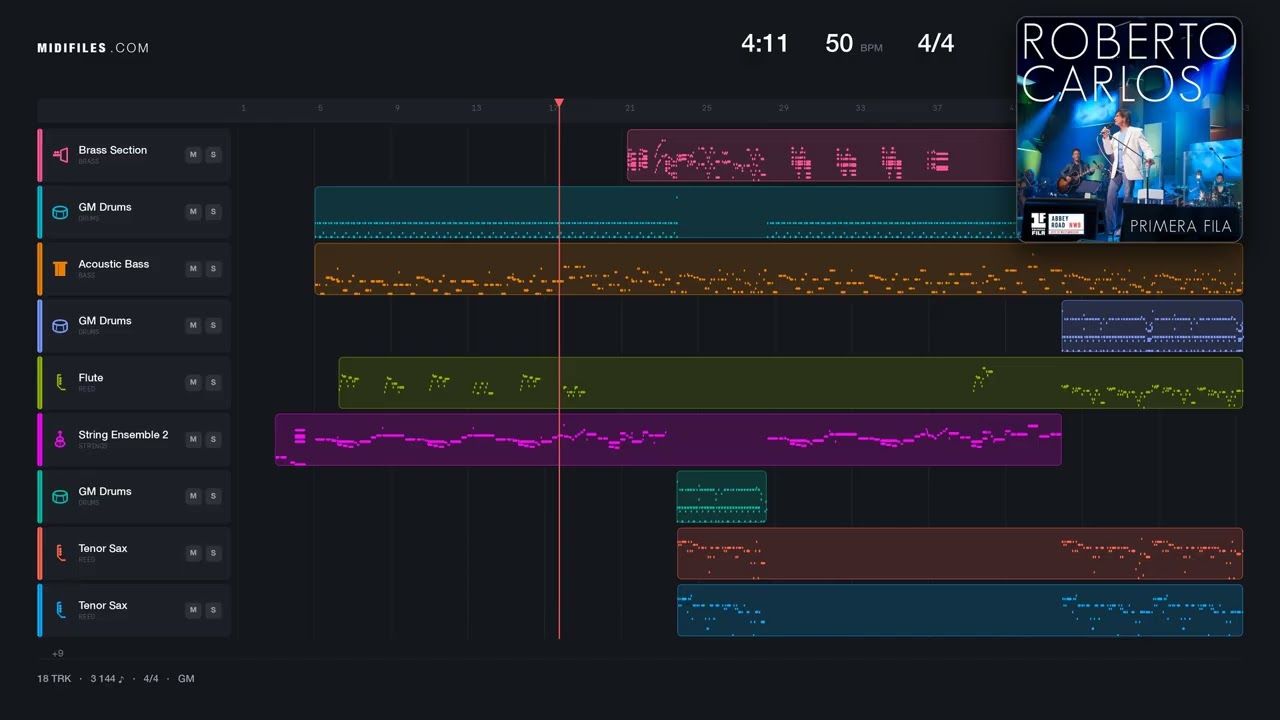Click the 50 BPM tempo display

854,44
